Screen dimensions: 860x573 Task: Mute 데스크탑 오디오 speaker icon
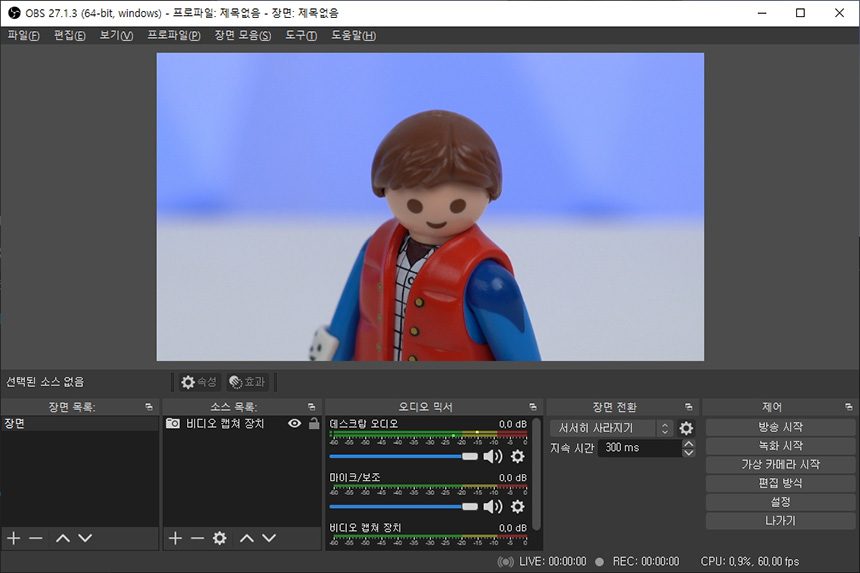[493, 456]
